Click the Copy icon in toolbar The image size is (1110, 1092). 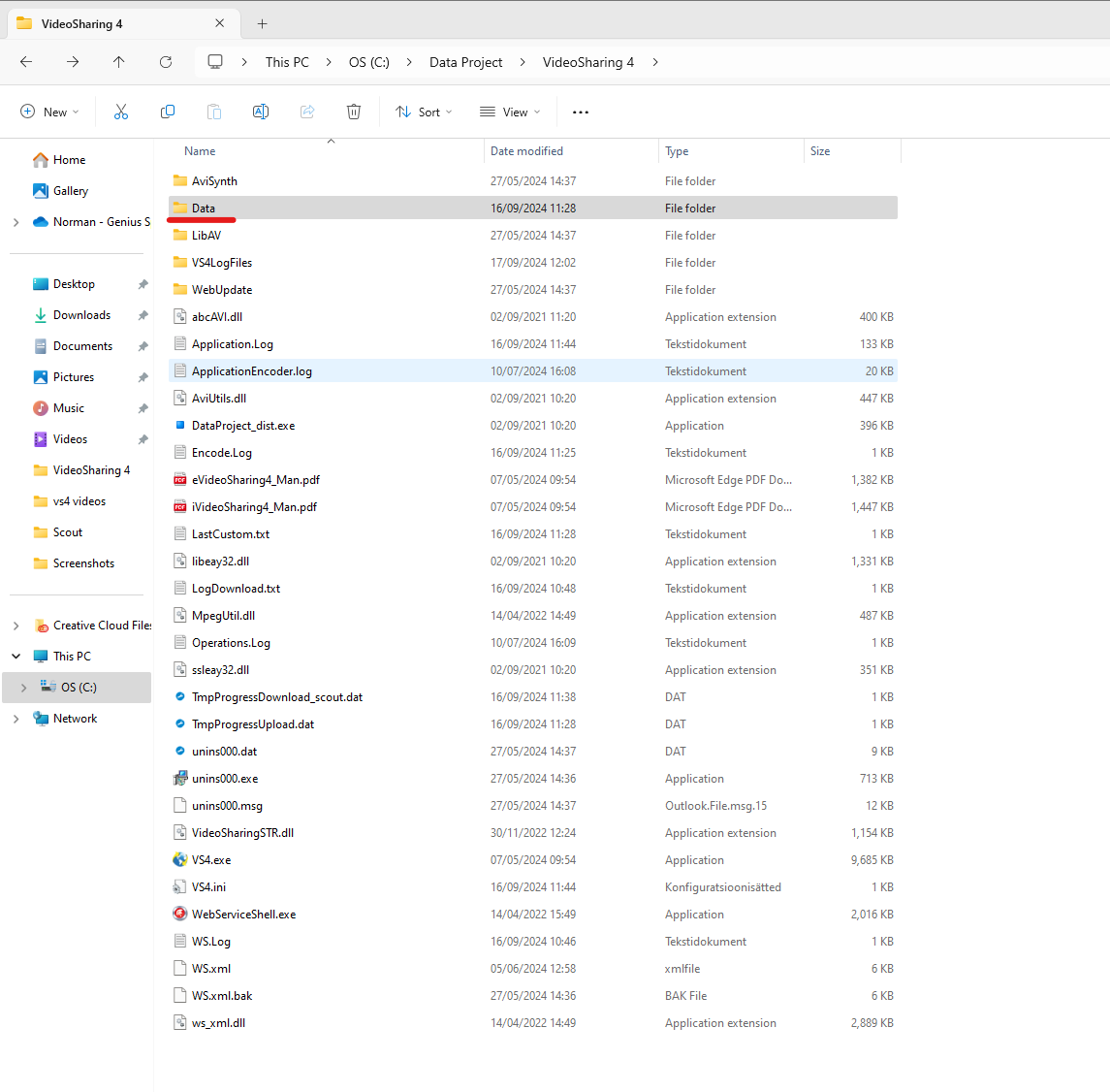click(x=168, y=112)
